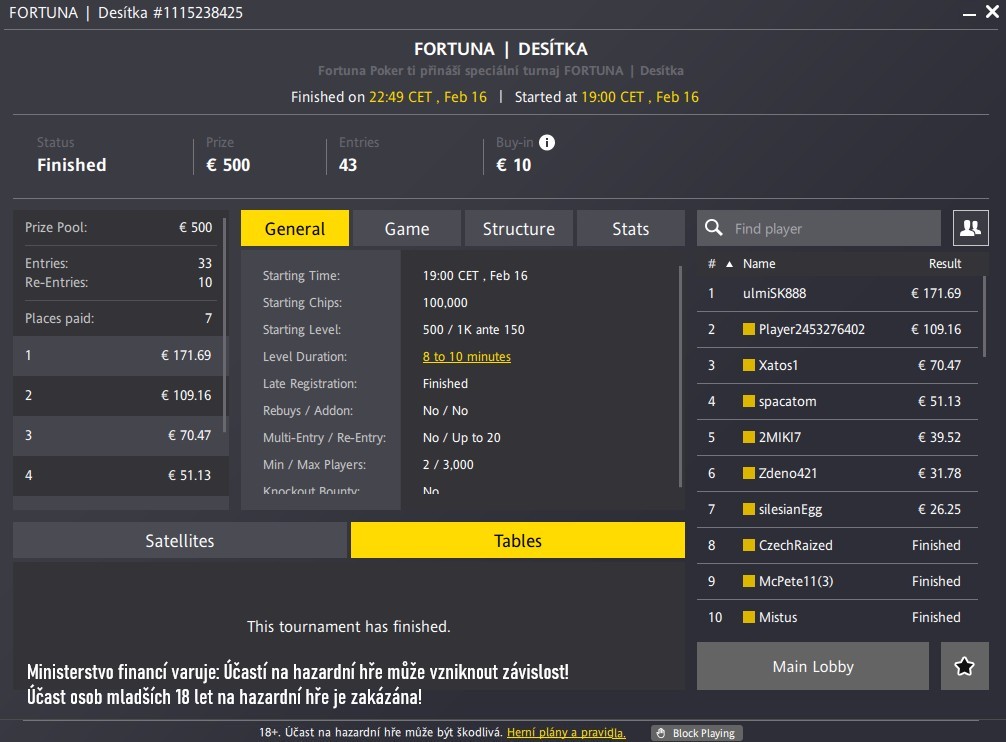View the Stats tab

click(x=630, y=227)
